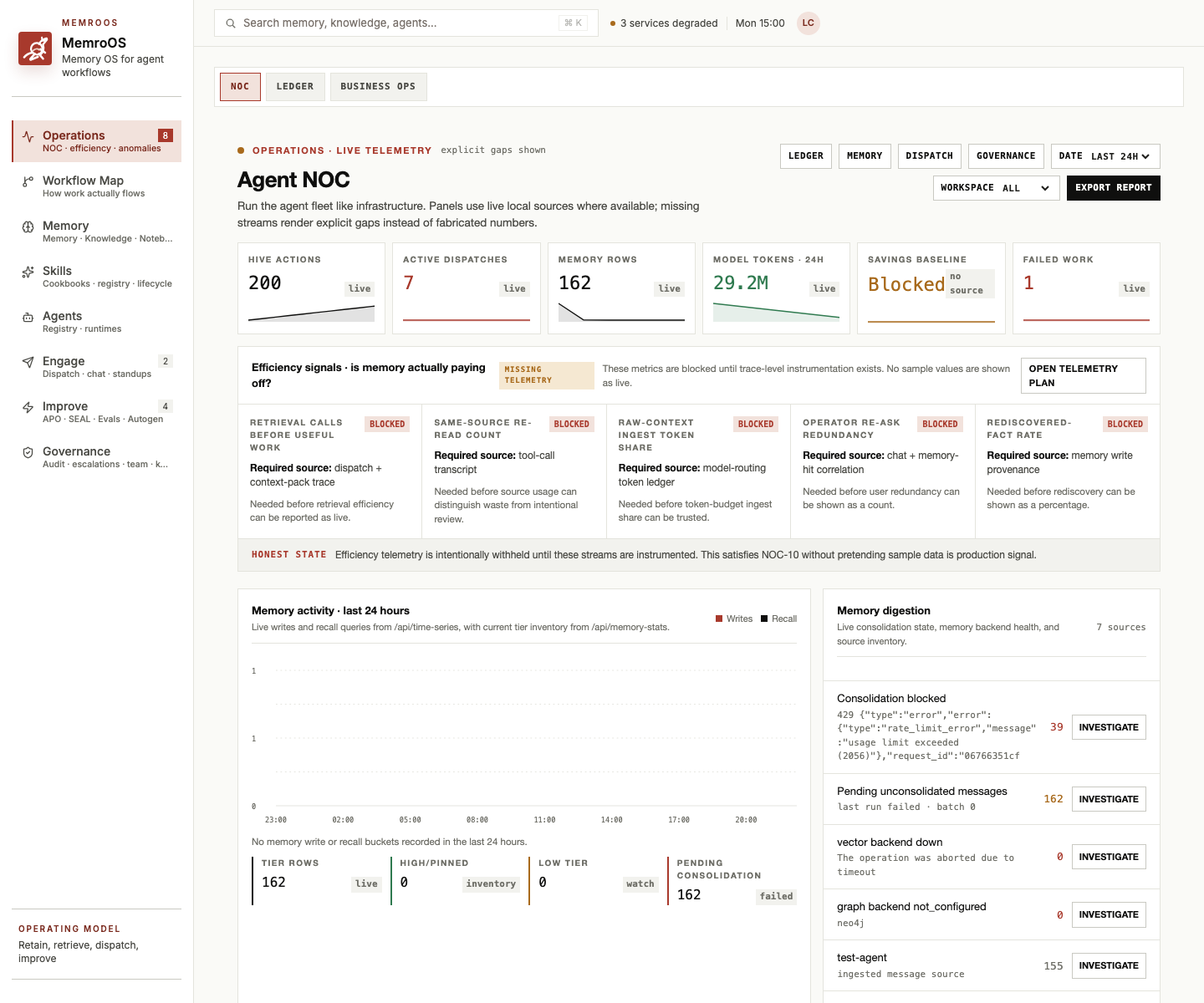Viewport: 1204px width, 1003px height.
Task: Click the Tier Rows 162 stat
Action: tap(318, 881)
